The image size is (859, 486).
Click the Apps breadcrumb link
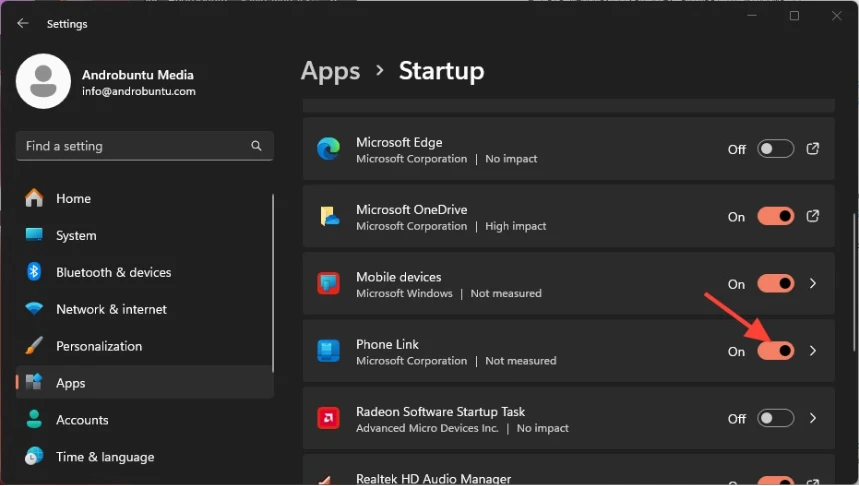[330, 71]
